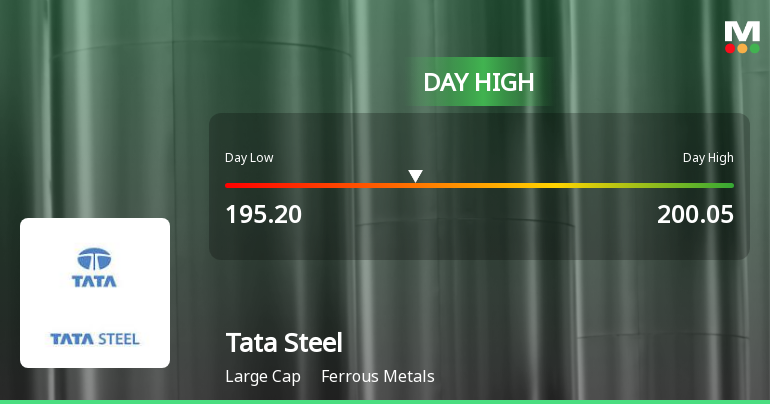770x404 pixels.
Task: Click the red left end of the price range bar
Action: [x=232, y=185]
